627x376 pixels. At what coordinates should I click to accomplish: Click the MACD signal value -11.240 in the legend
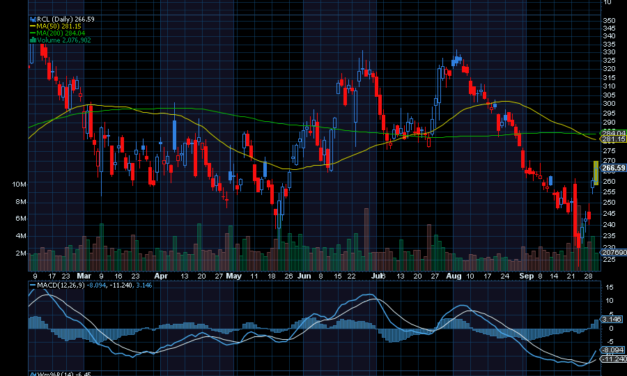click(120, 285)
